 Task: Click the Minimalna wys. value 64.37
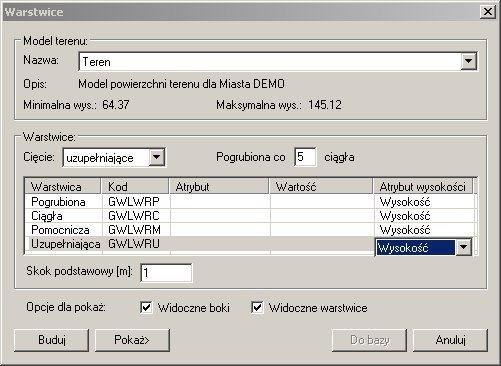(x=116, y=105)
